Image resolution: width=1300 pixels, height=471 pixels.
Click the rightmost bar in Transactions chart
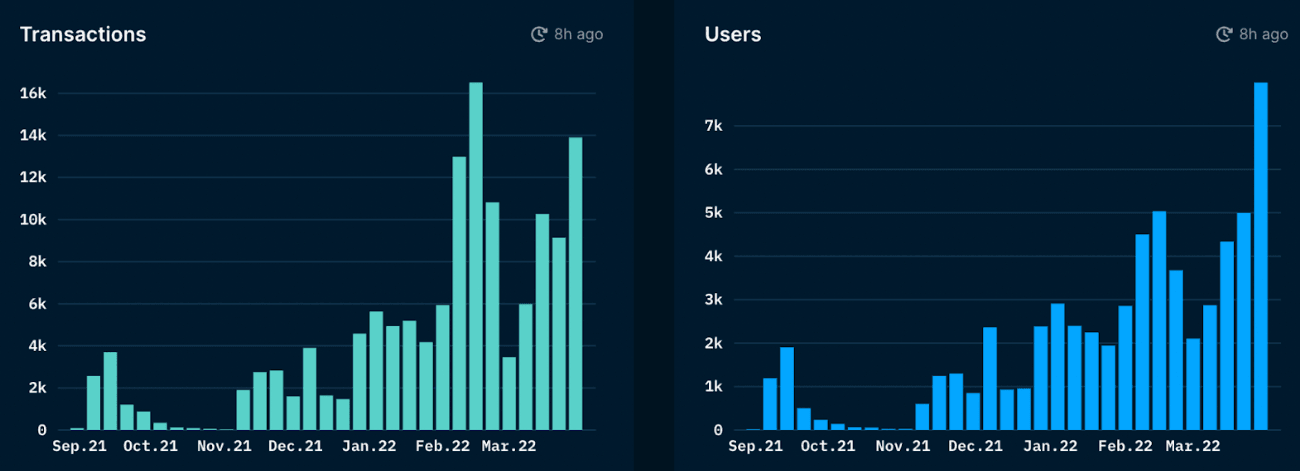[x=576, y=284]
